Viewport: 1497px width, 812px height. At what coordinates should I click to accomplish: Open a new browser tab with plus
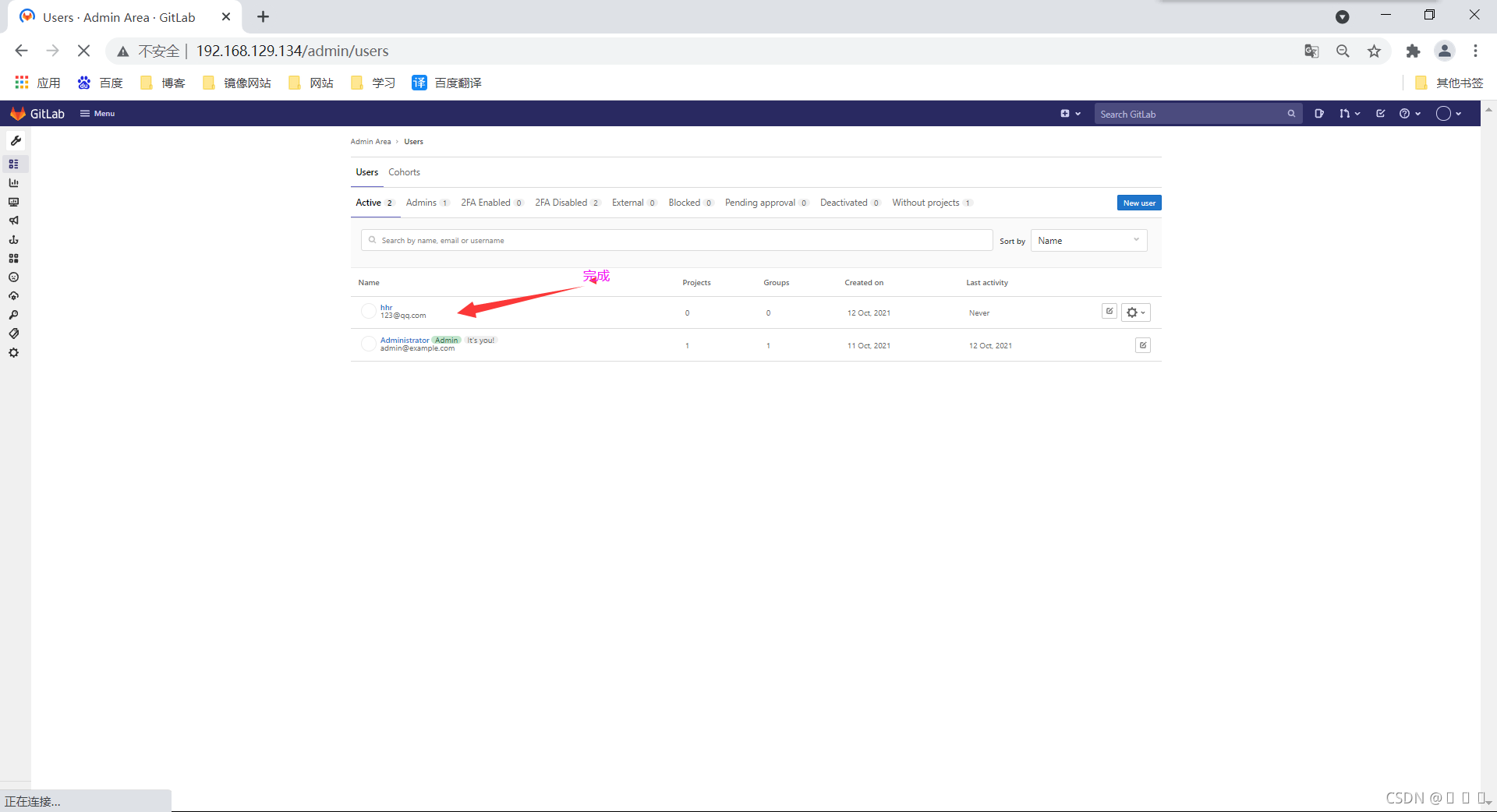[263, 17]
